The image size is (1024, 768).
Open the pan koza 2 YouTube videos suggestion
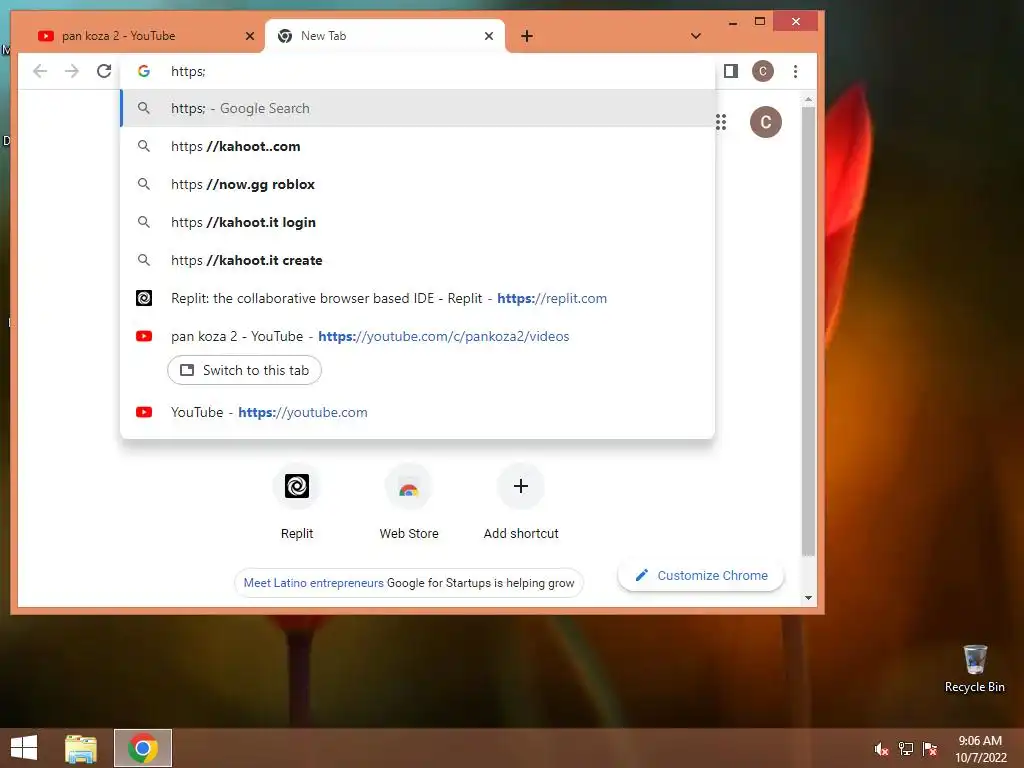pyautogui.click(x=418, y=336)
